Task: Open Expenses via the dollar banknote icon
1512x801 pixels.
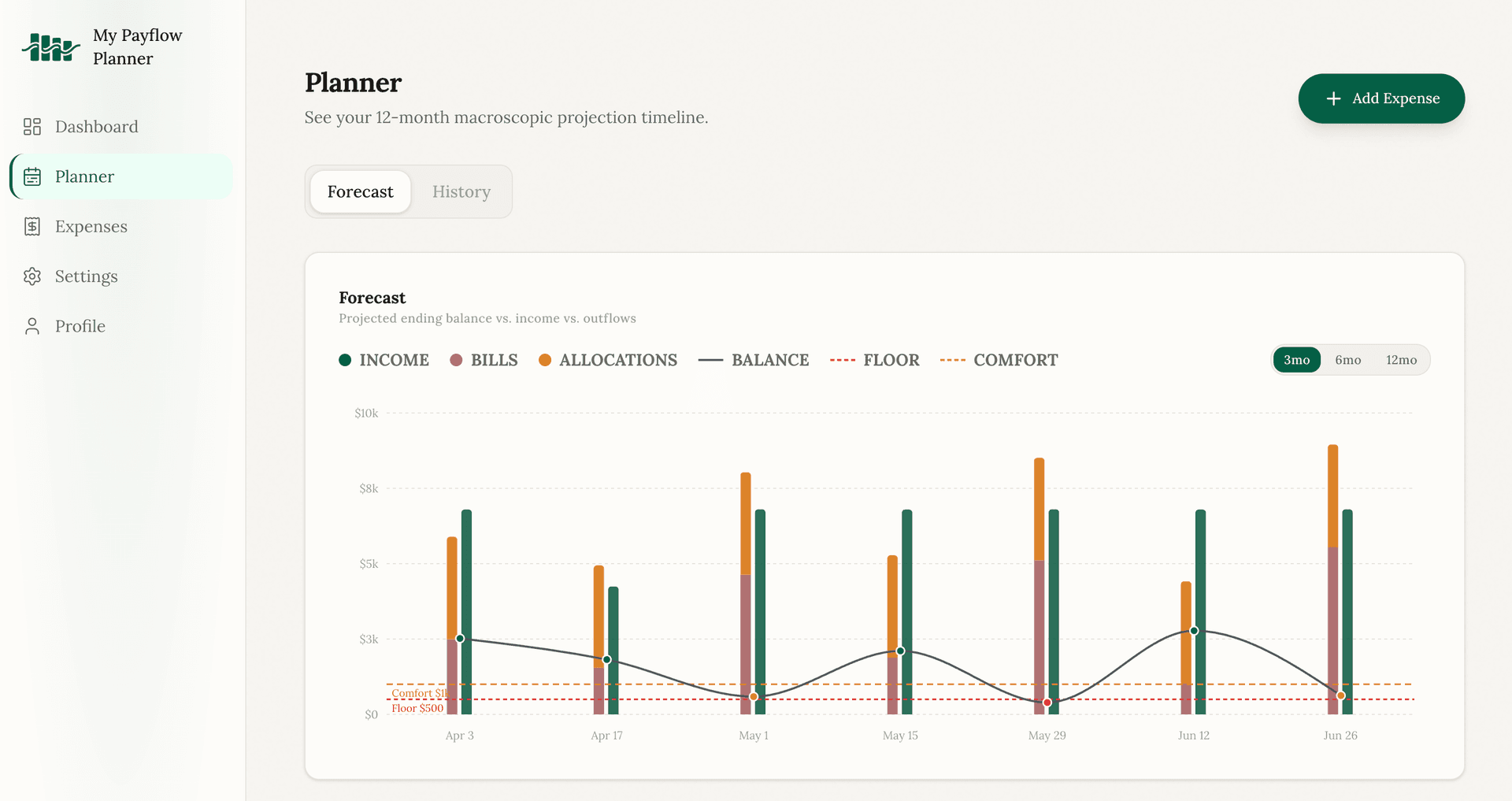Action: [32, 226]
